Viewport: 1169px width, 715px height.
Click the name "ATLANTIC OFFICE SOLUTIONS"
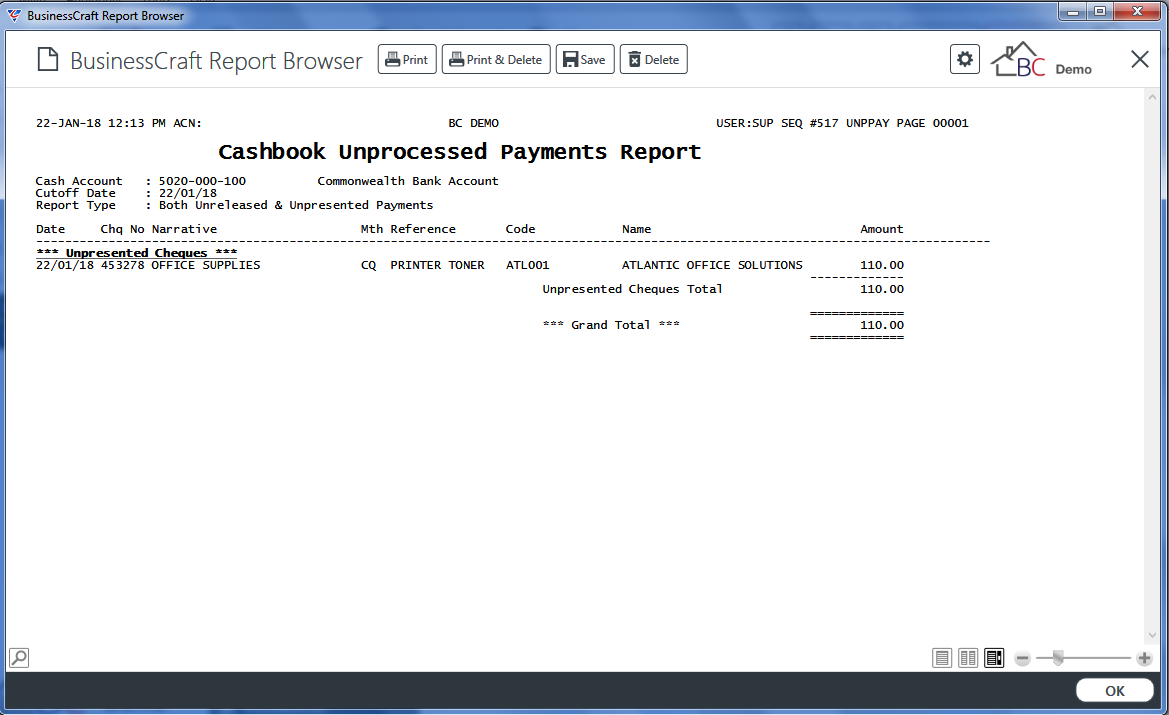pyautogui.click(x=712, y=265)
